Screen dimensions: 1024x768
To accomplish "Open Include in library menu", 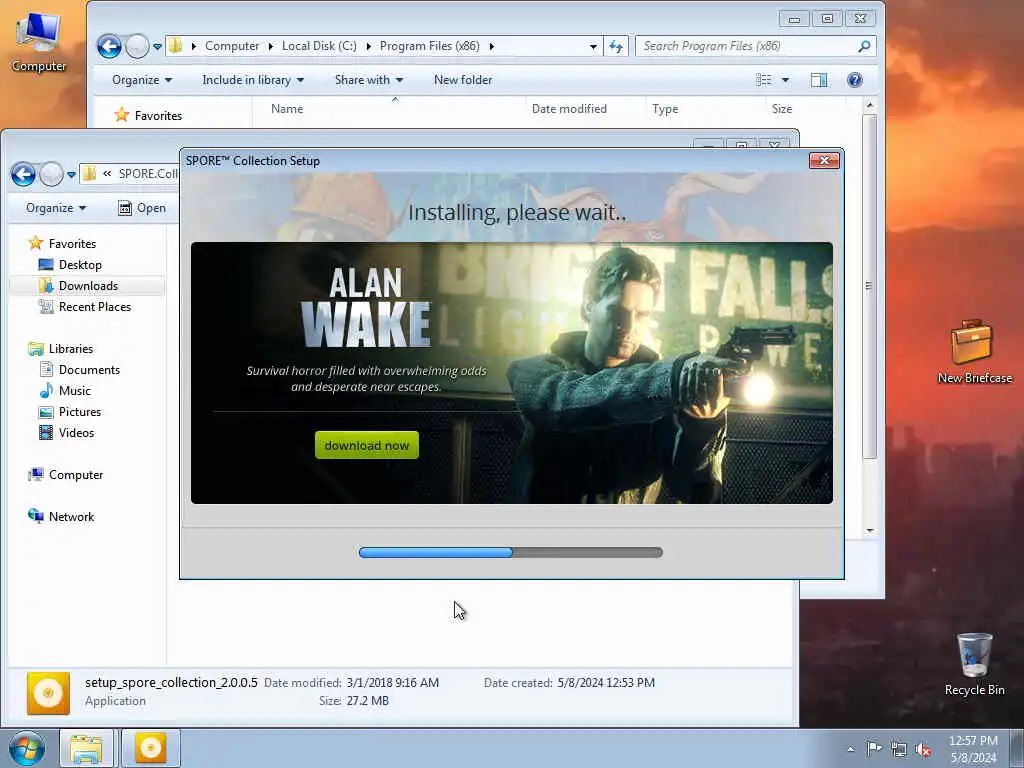I will click(253, 80).
